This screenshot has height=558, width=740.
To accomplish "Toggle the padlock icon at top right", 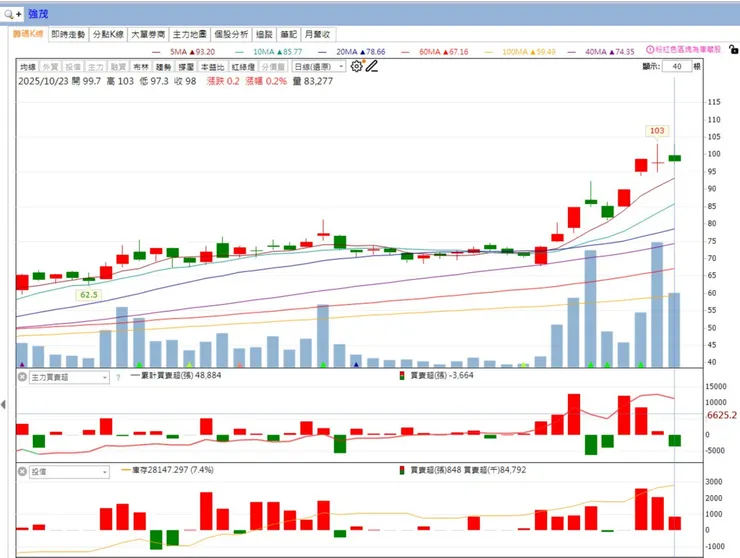I will click(x=733, y=50).
